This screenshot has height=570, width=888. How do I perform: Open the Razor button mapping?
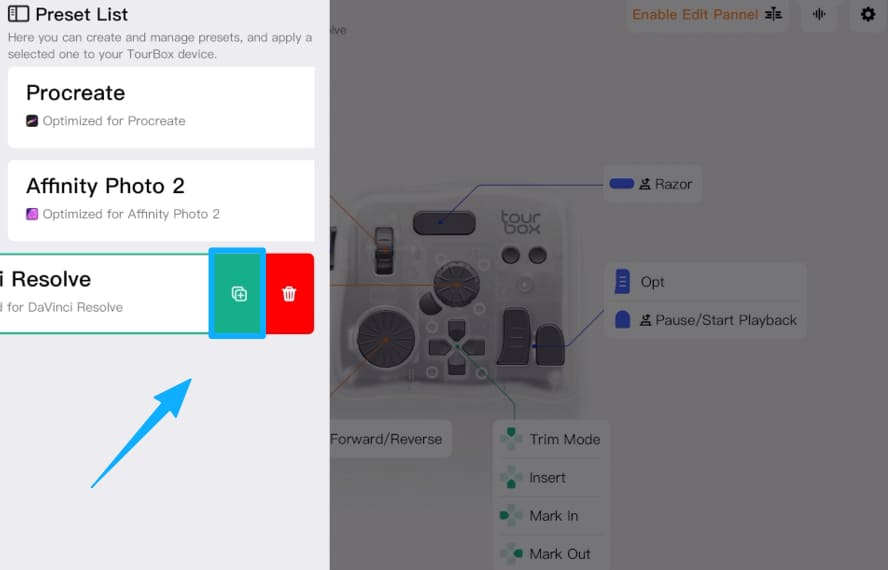652,184
